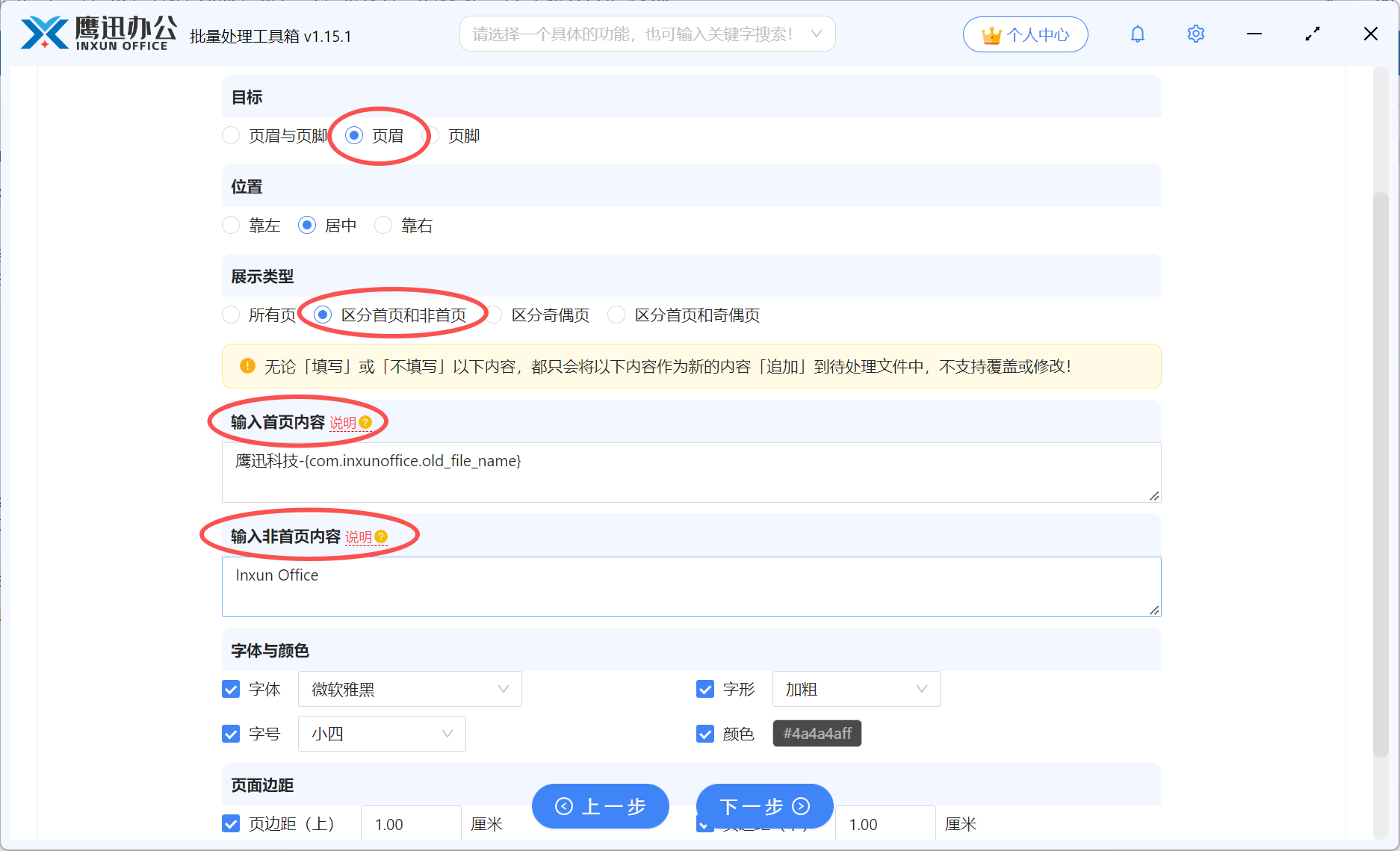Minimize the application window
This screenshot has width=1400, height=851.
click(1254, 34)
